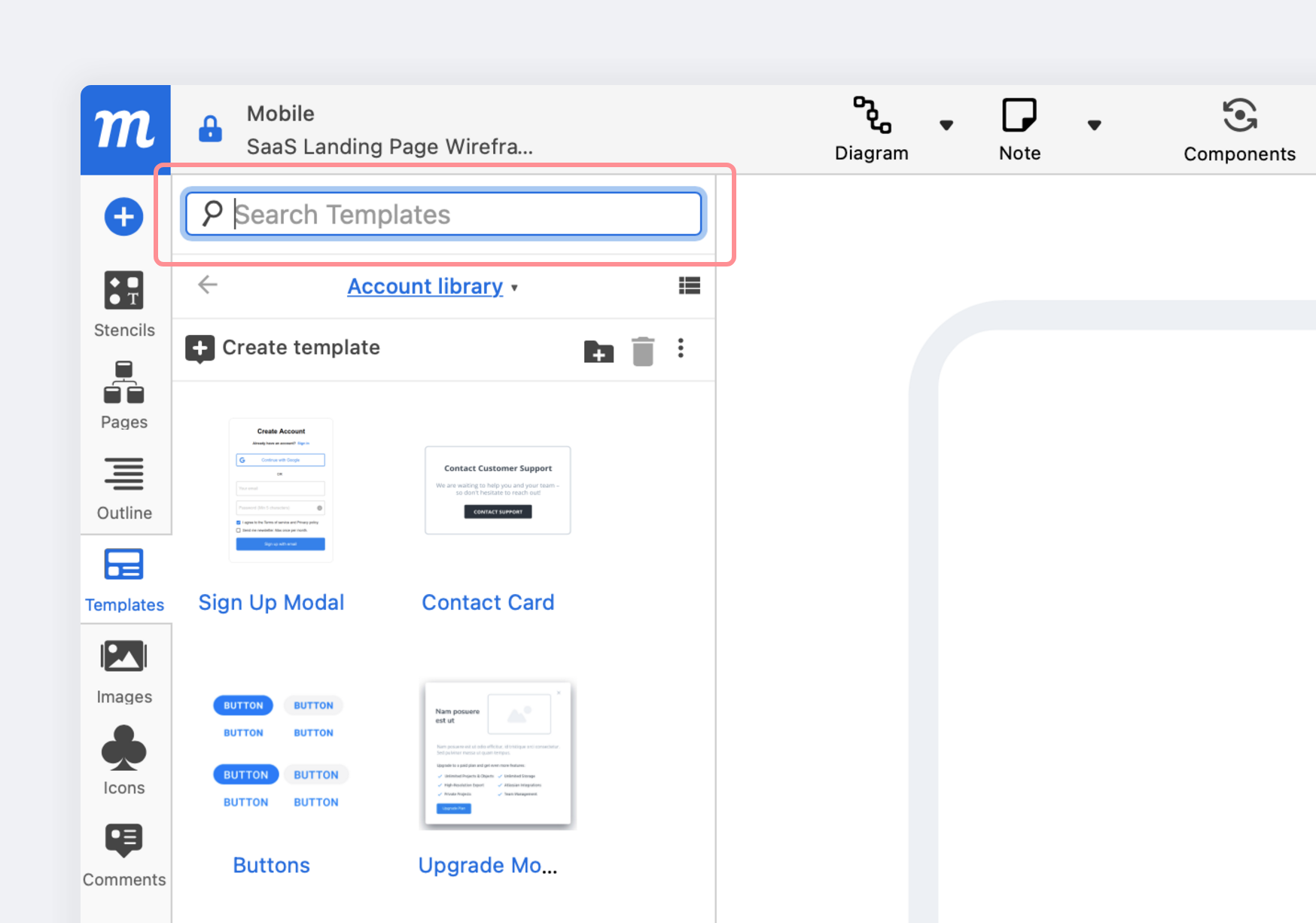This screenshot has width=1316, height=923.
Task: Open the Icons library panel
Action: click(124, 760)
